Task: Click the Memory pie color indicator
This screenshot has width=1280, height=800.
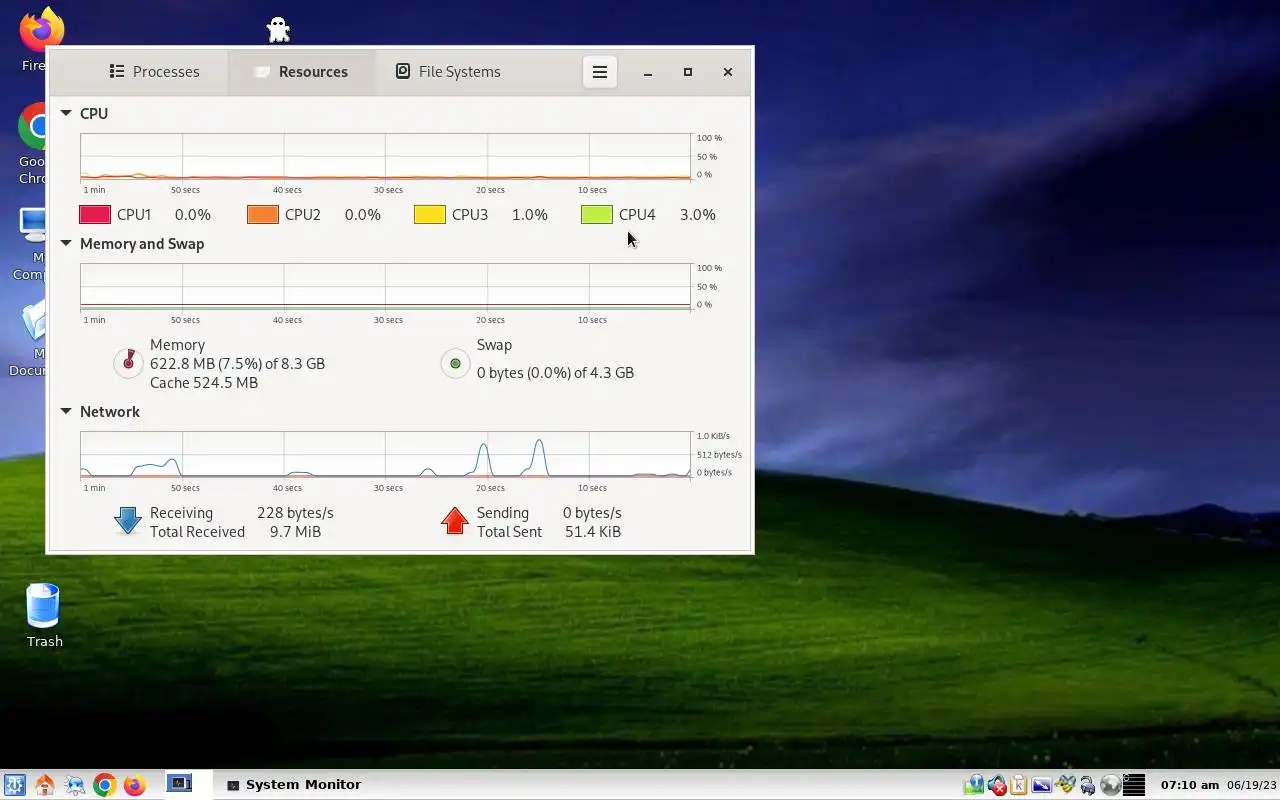Action: click(x=128, y=363)
